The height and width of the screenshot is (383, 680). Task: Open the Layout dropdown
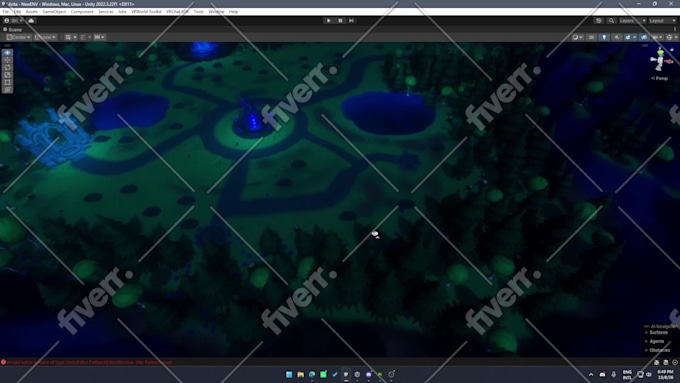pos(662,20)
